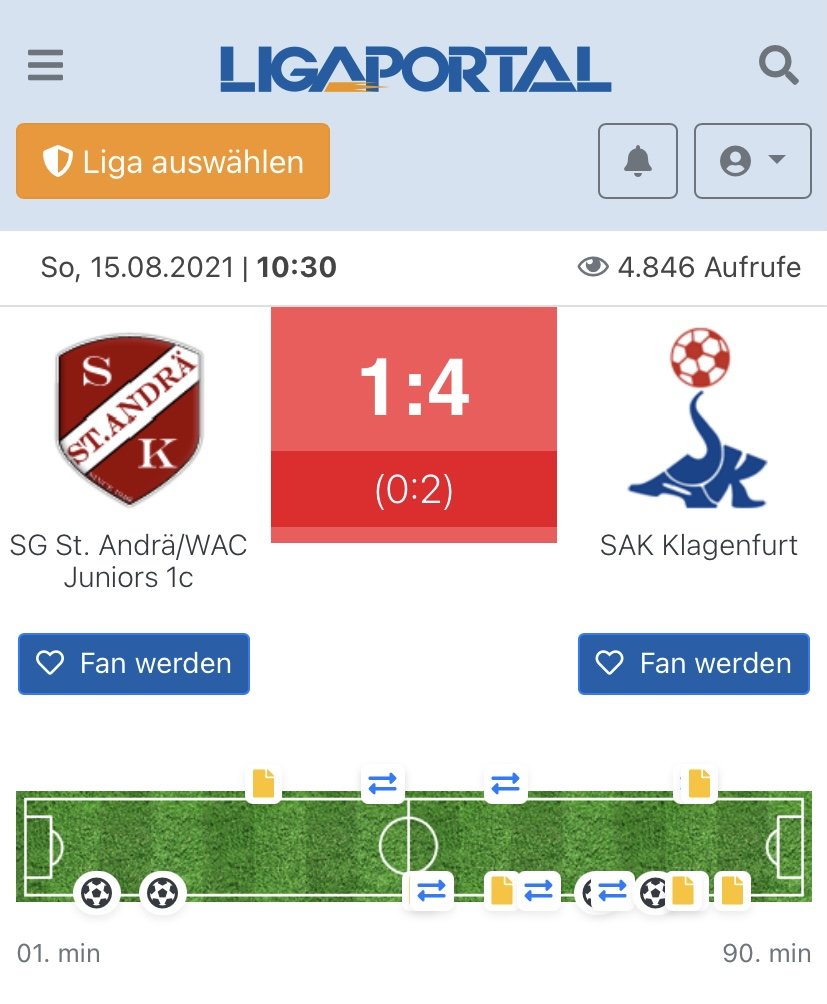
Task: Open SAK Klagenfurt club logo
Action: [x=698, y=418]
